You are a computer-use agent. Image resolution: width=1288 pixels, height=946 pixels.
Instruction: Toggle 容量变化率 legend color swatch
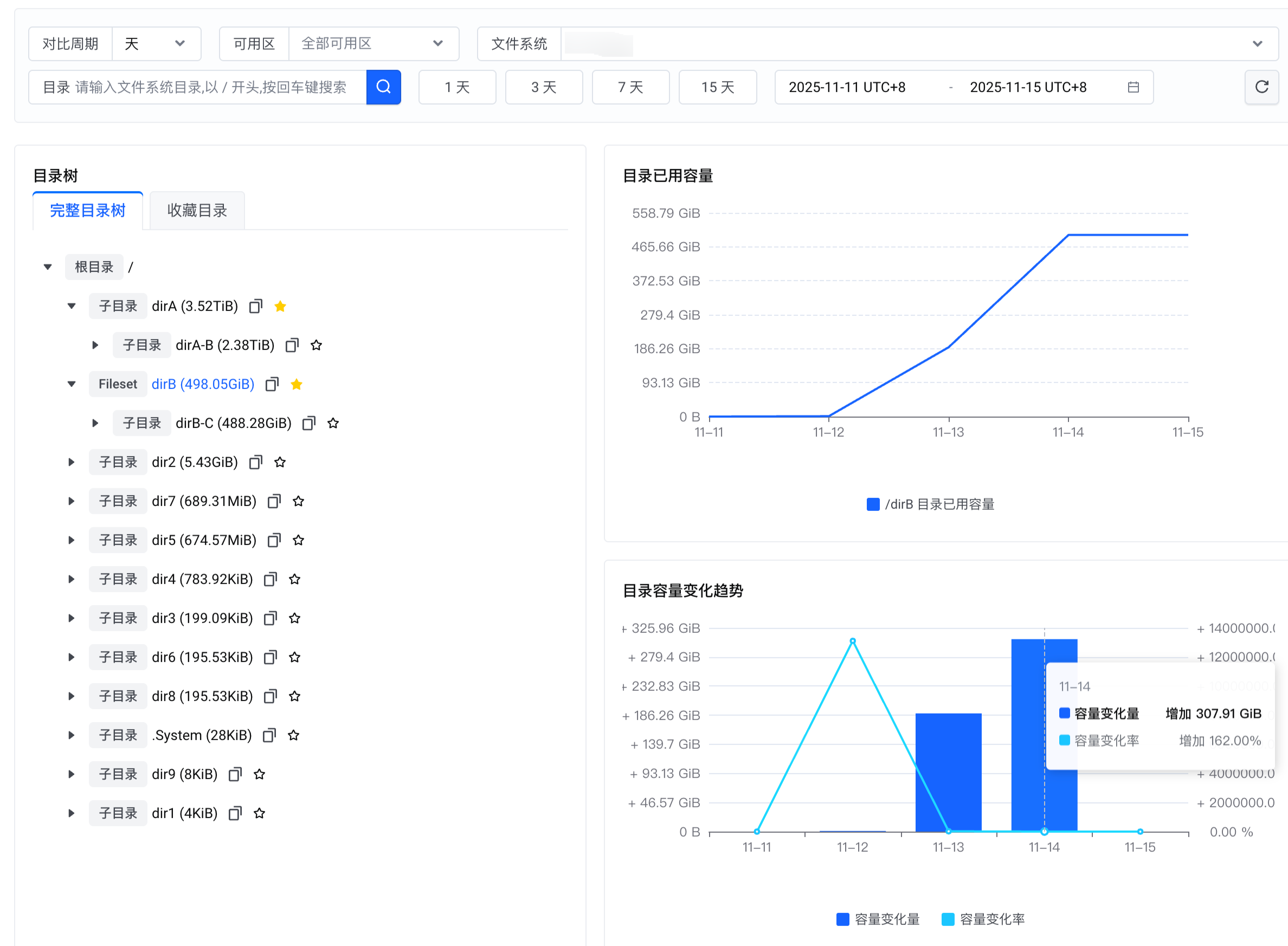948,919
